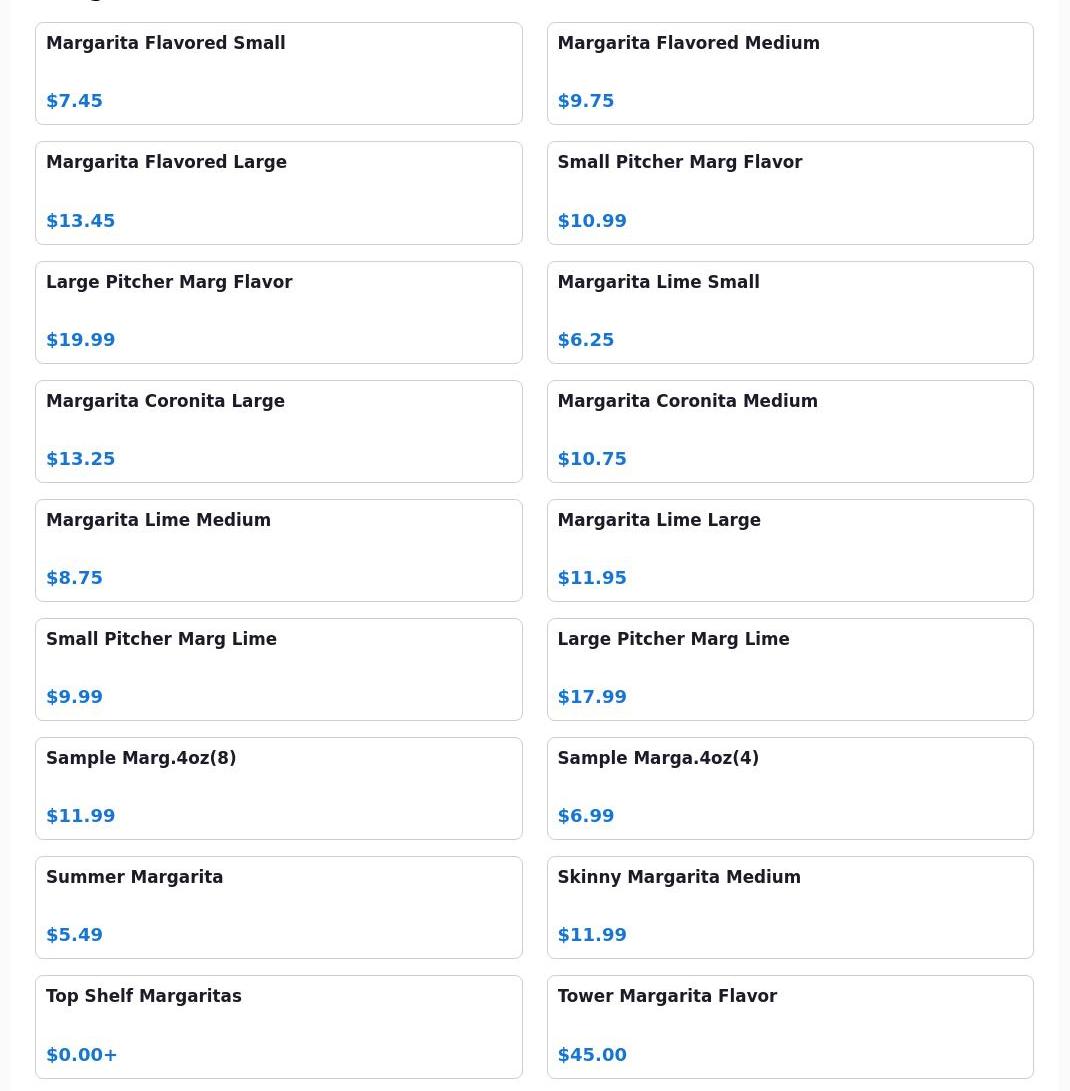
Task: Select Large Pitcher Marg Lime
Action: click(790, 669)
